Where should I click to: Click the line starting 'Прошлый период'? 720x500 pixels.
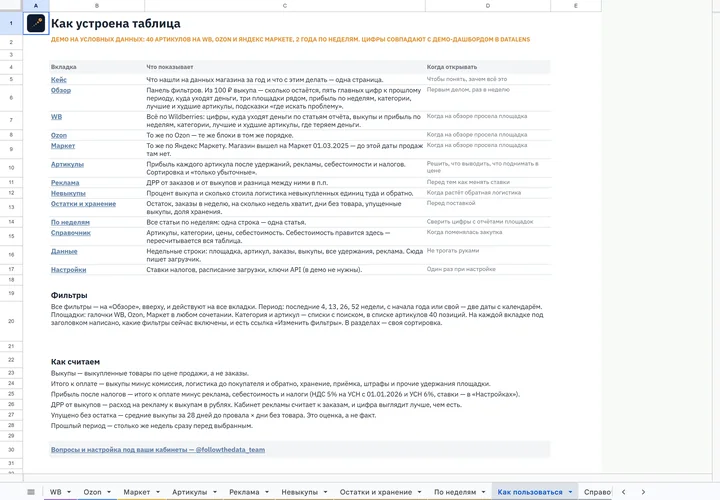coord(152,426)
